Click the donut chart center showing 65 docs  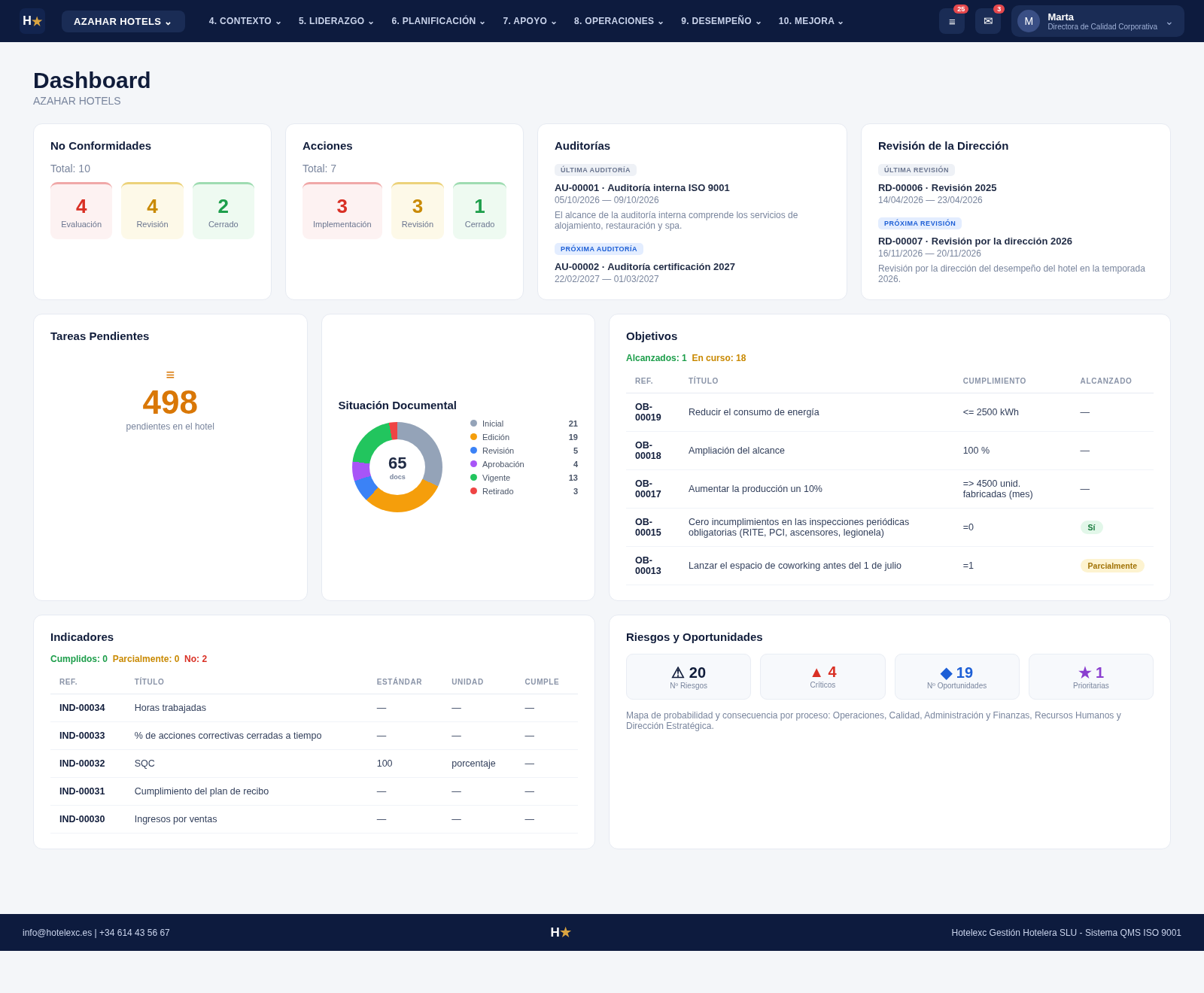click(397, 467)
